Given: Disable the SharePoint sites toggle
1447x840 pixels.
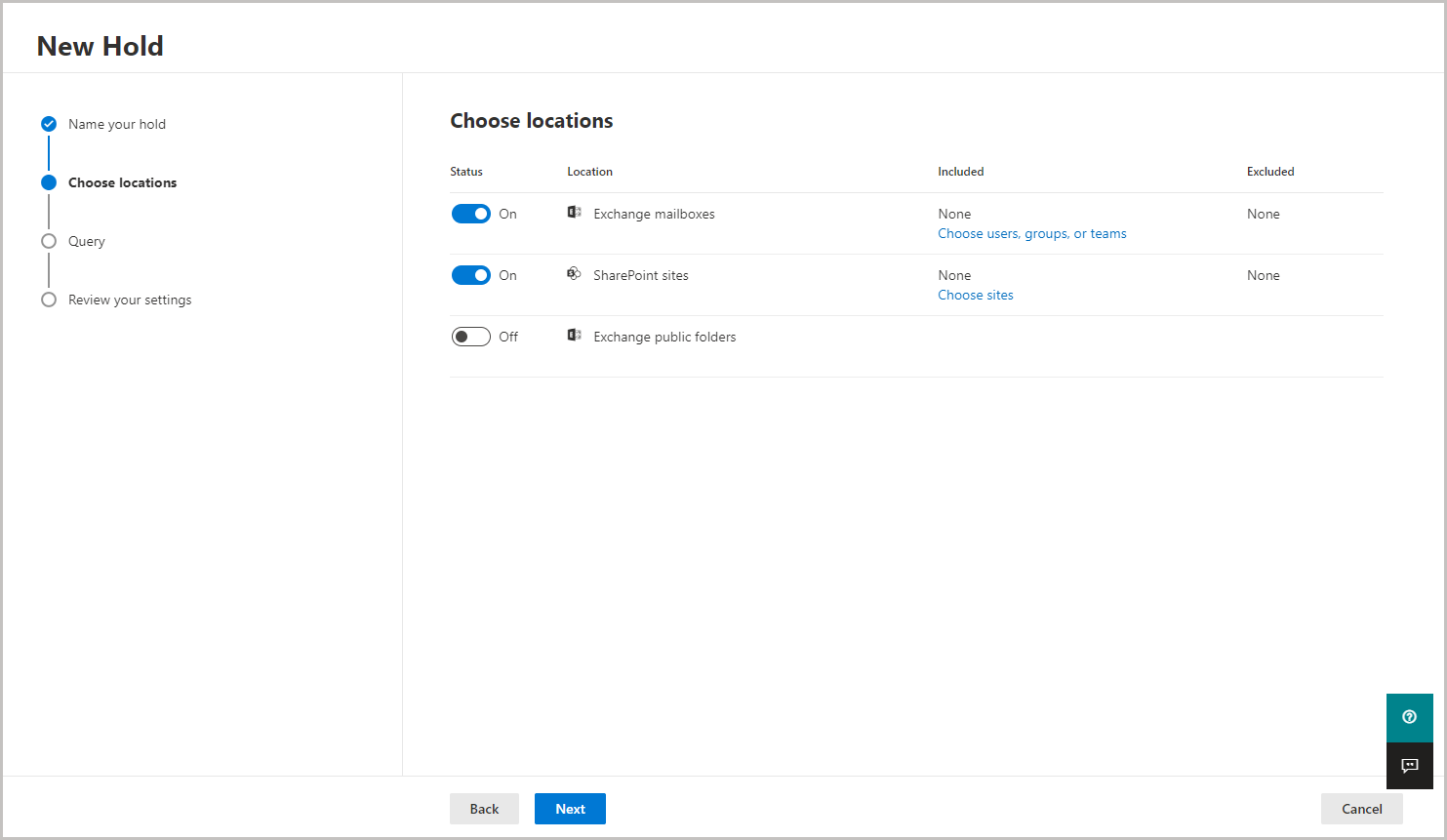Looking at the screenshot, I should 471,275.
